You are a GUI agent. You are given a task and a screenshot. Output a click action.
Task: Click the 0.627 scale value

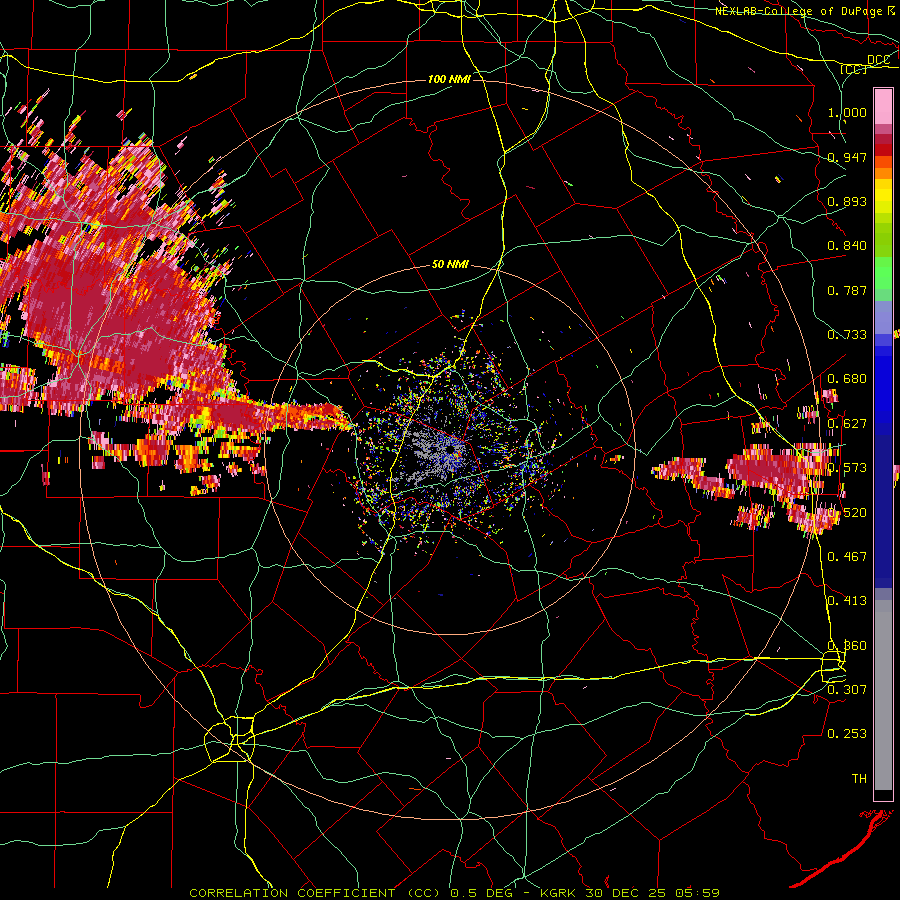pyautogui.click(x=847, y=424)
